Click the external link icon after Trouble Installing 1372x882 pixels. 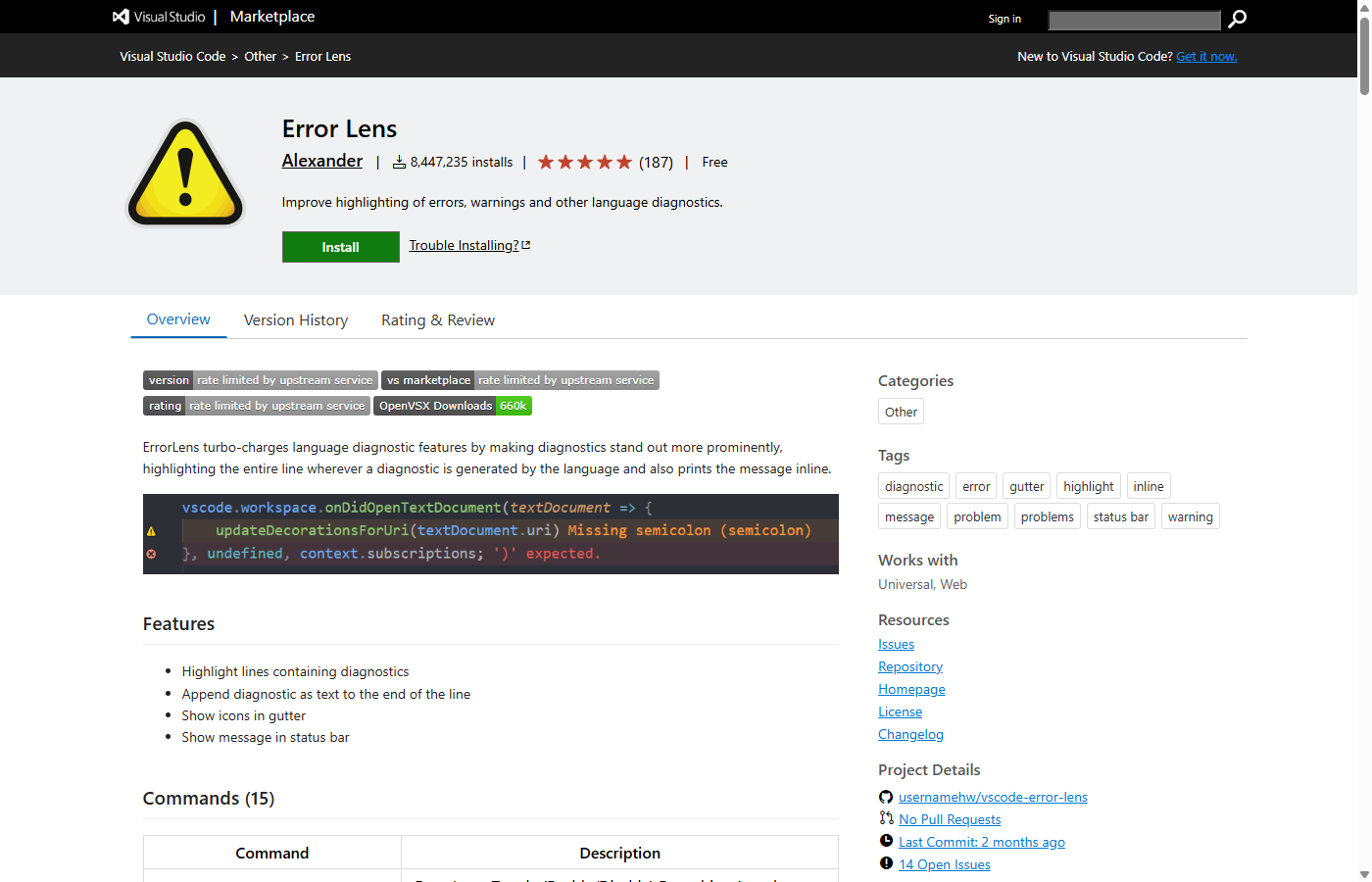(x=526, y=245)
